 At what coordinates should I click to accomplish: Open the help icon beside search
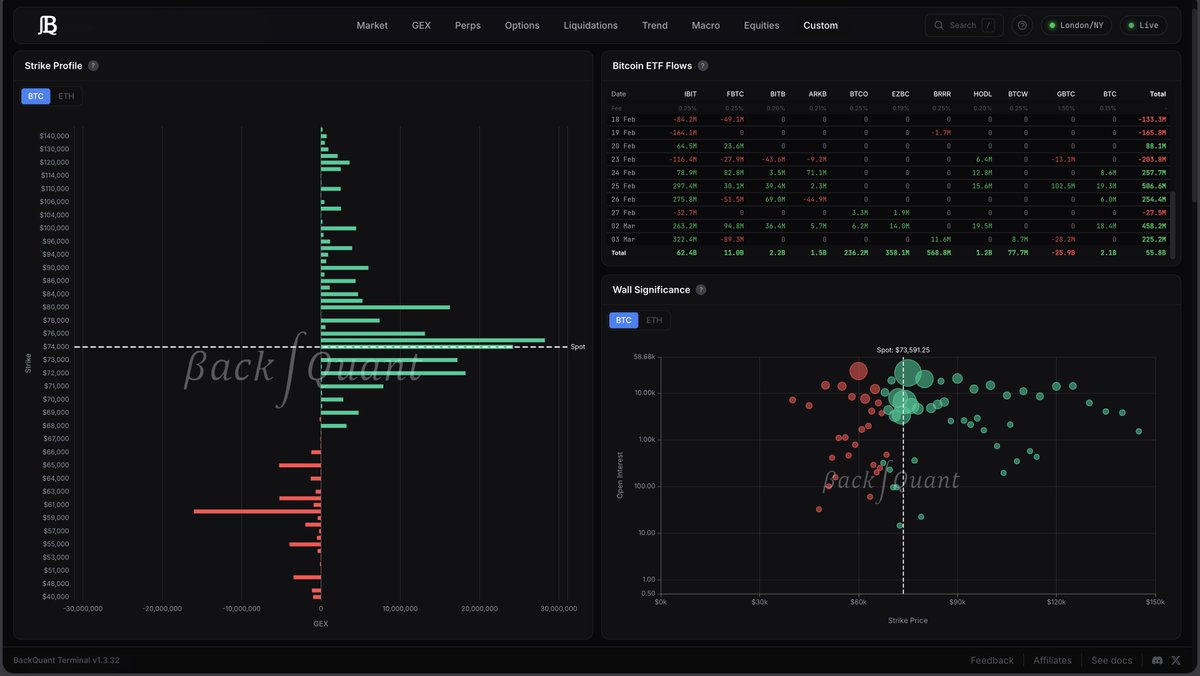tap(1022, 25)
